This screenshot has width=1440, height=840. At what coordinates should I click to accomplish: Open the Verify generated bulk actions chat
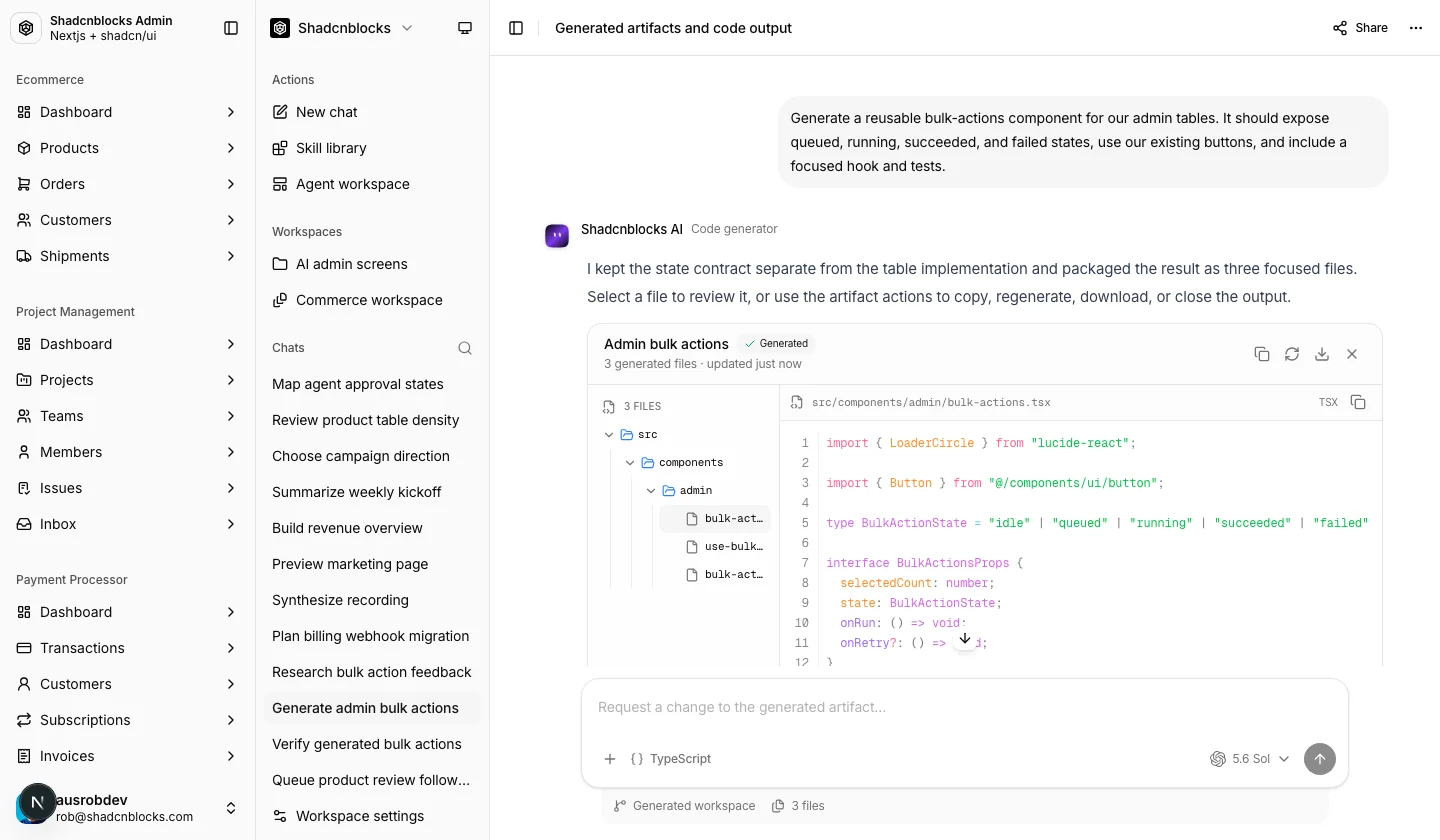pos(372,744)
